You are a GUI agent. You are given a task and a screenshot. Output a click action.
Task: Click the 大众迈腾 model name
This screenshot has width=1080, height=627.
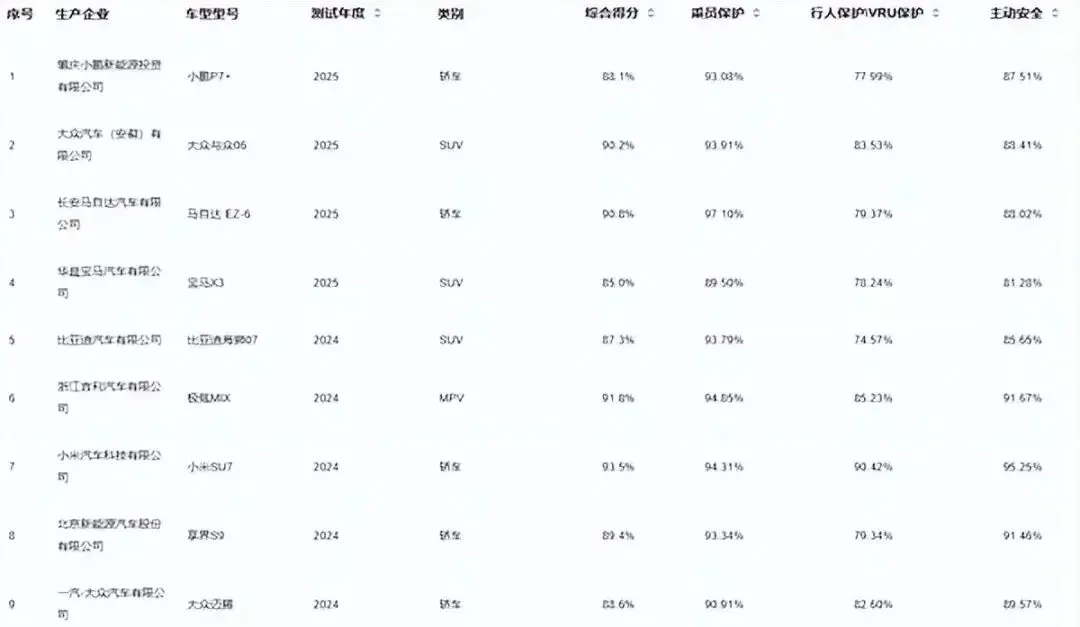(x=210, y=604)
